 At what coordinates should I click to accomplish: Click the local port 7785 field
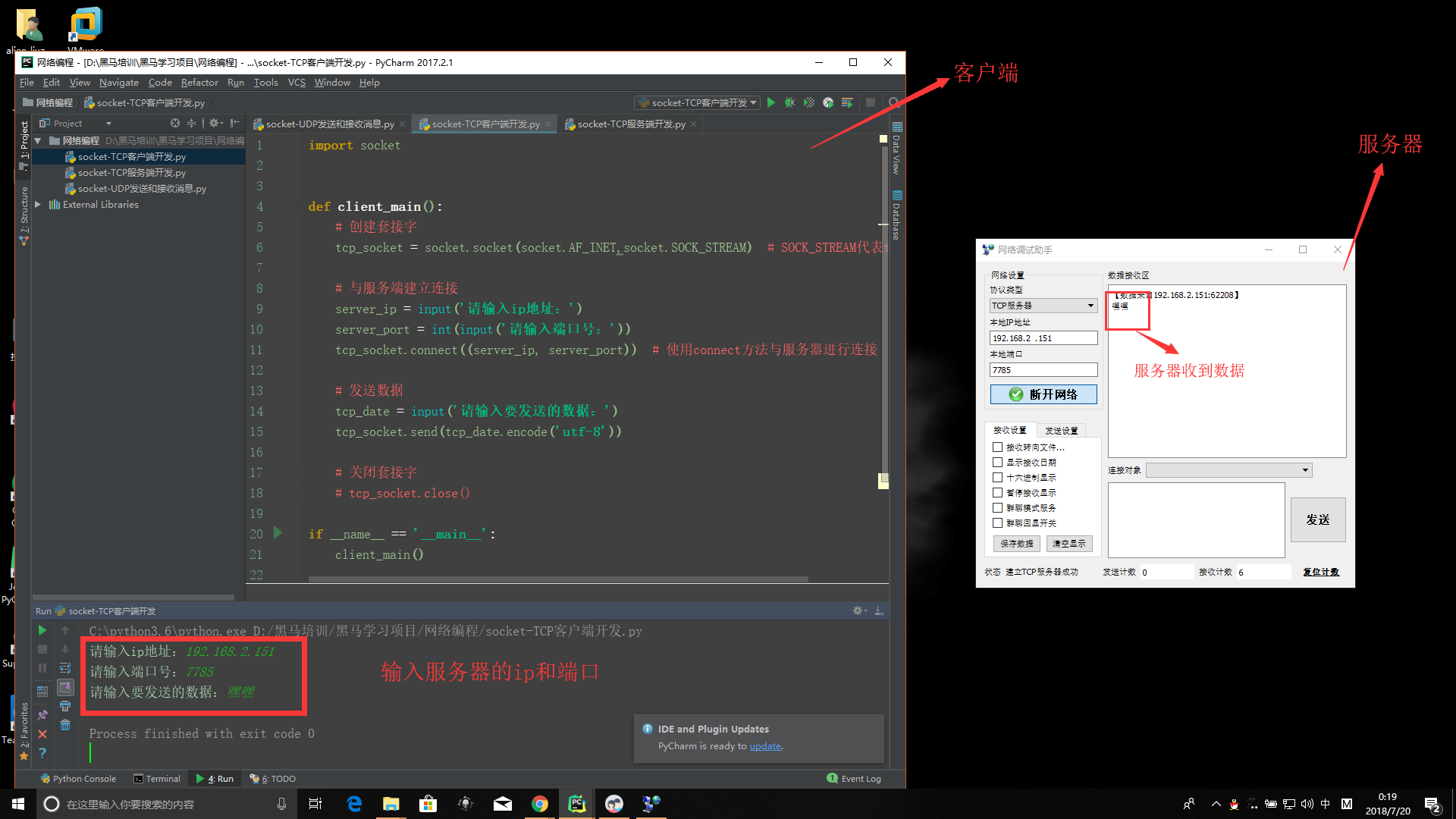1043,370
